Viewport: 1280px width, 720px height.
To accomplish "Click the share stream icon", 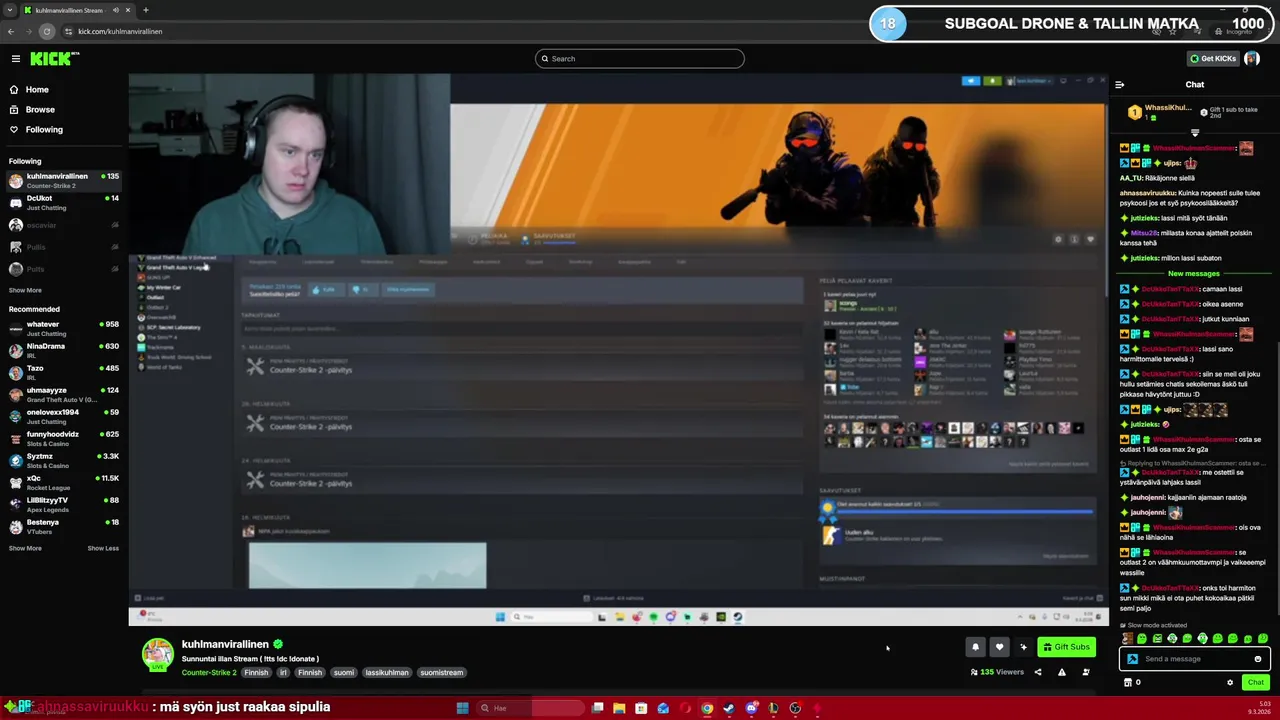I will click(1037, 672).
